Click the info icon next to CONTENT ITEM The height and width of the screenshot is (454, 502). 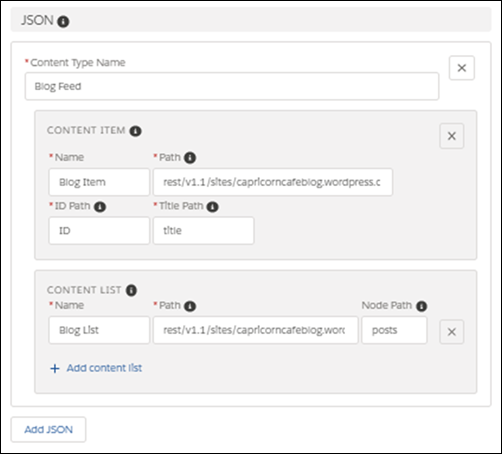[135, 131]
